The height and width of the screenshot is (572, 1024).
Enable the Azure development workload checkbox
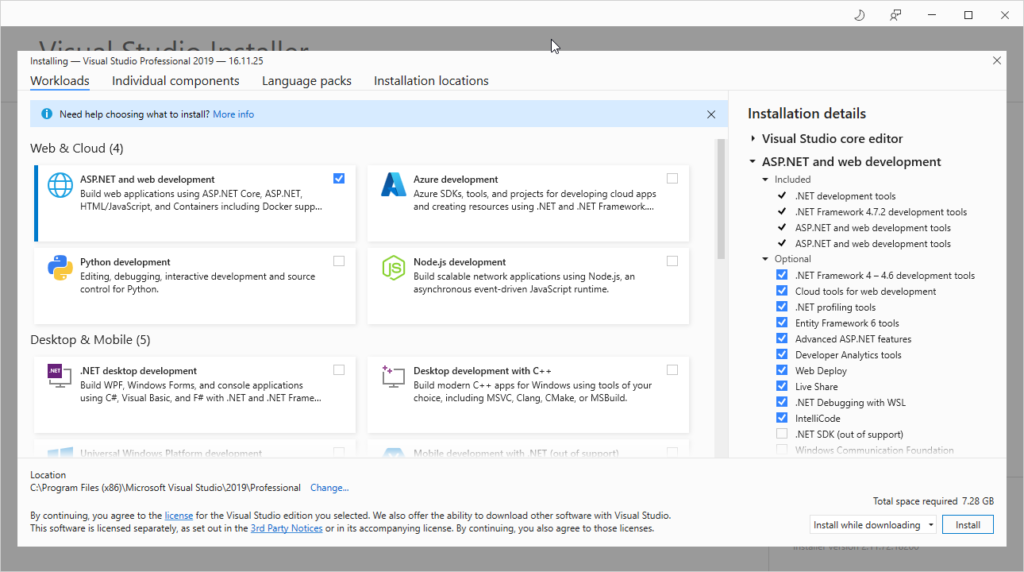[x=672, y=178]
